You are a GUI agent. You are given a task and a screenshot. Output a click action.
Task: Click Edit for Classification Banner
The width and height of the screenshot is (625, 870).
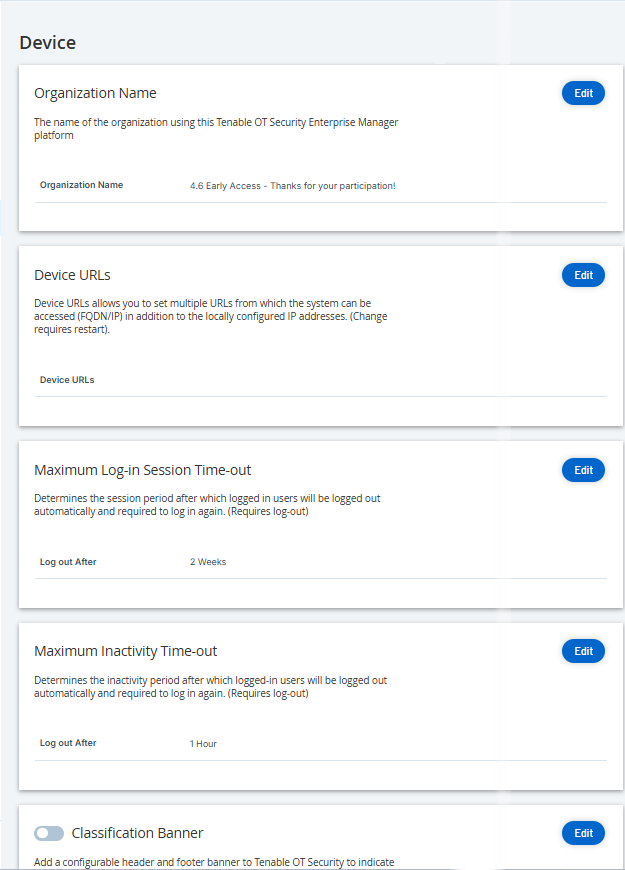point(583,833)
